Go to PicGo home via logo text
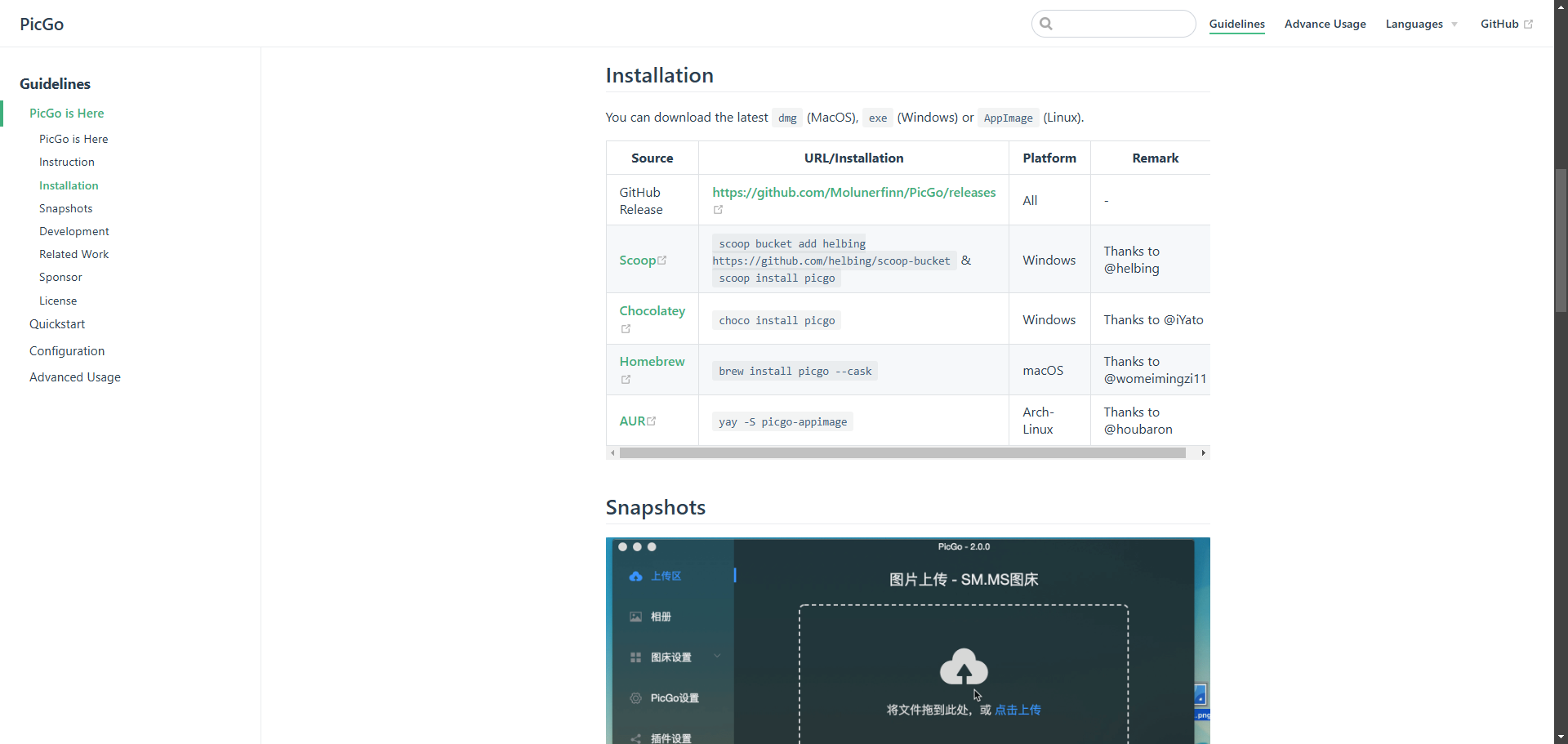 pos(42,25)
